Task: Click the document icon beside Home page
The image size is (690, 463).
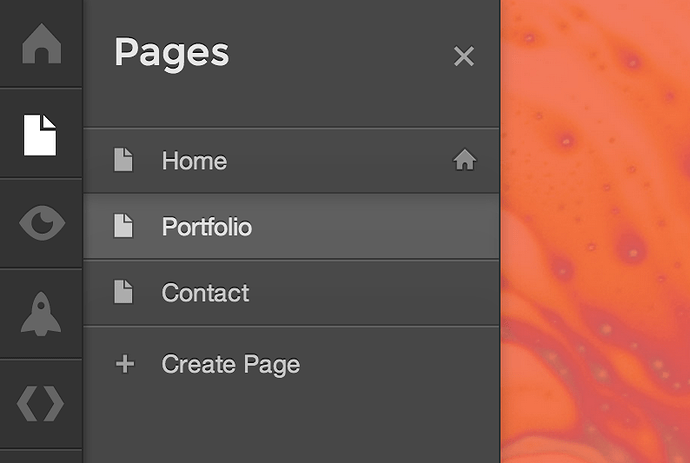Action: [x=123, y=160]
